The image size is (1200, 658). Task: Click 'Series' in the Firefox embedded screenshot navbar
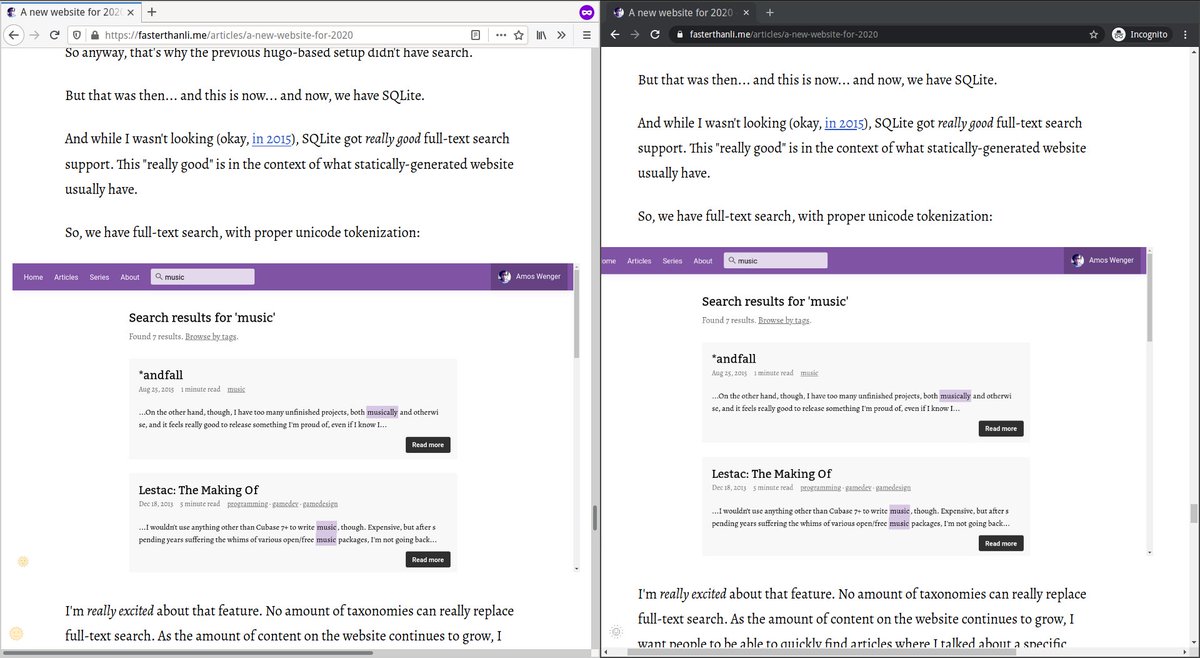(99, 277)
